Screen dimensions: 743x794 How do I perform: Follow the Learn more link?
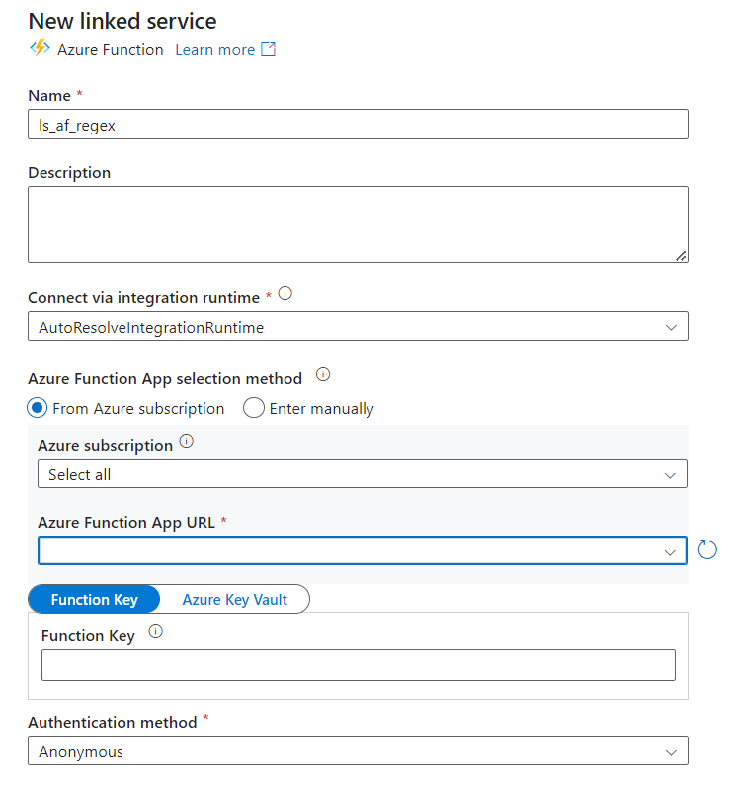tap(215, 50)
